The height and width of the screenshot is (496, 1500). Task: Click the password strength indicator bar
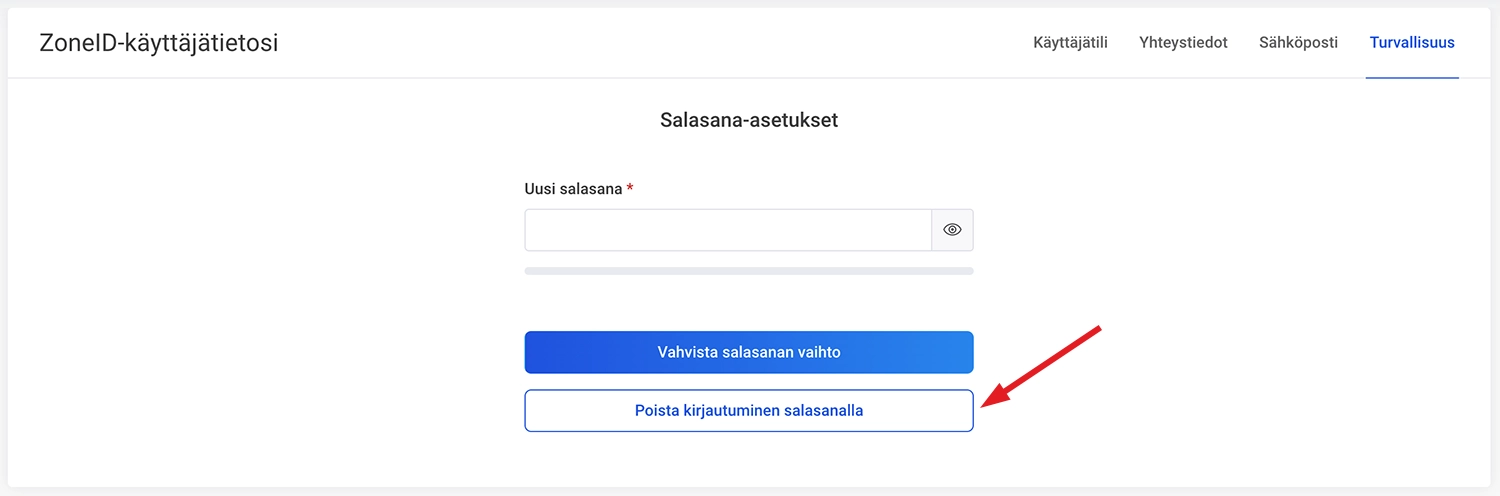coord(748,271)
